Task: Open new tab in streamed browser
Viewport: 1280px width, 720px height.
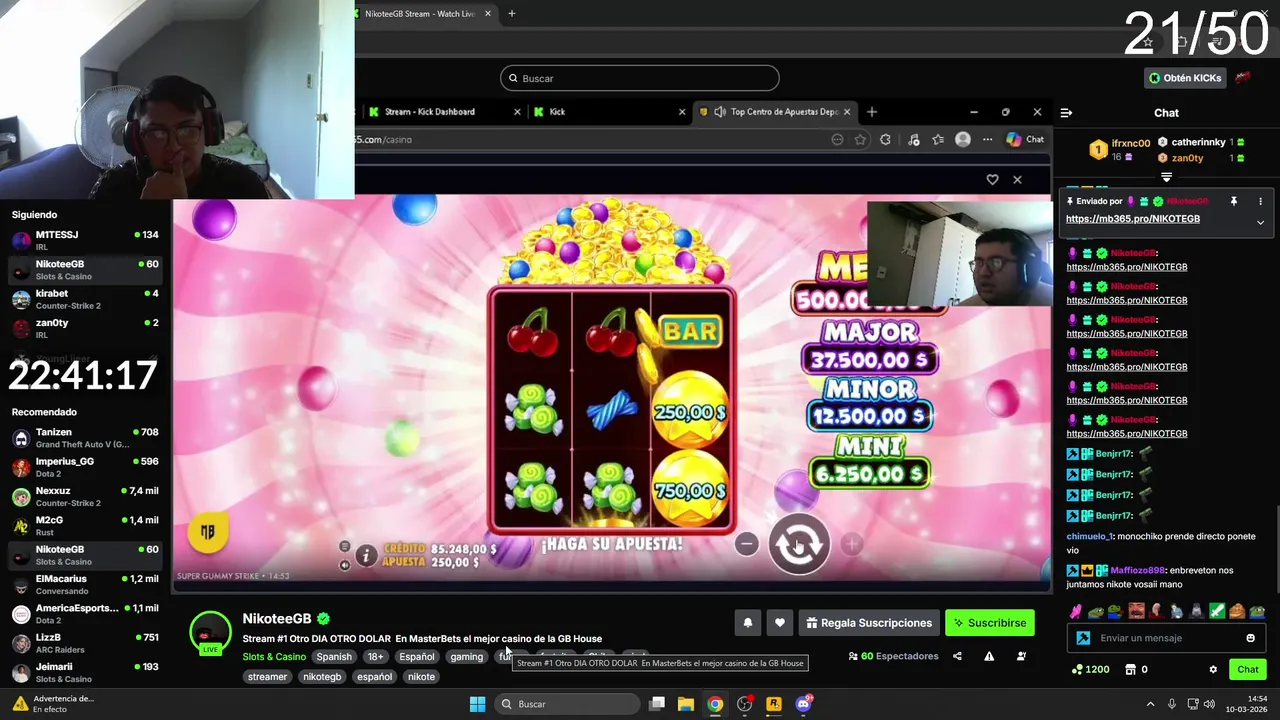Action: pyautogui.click(x=872, y=112)
